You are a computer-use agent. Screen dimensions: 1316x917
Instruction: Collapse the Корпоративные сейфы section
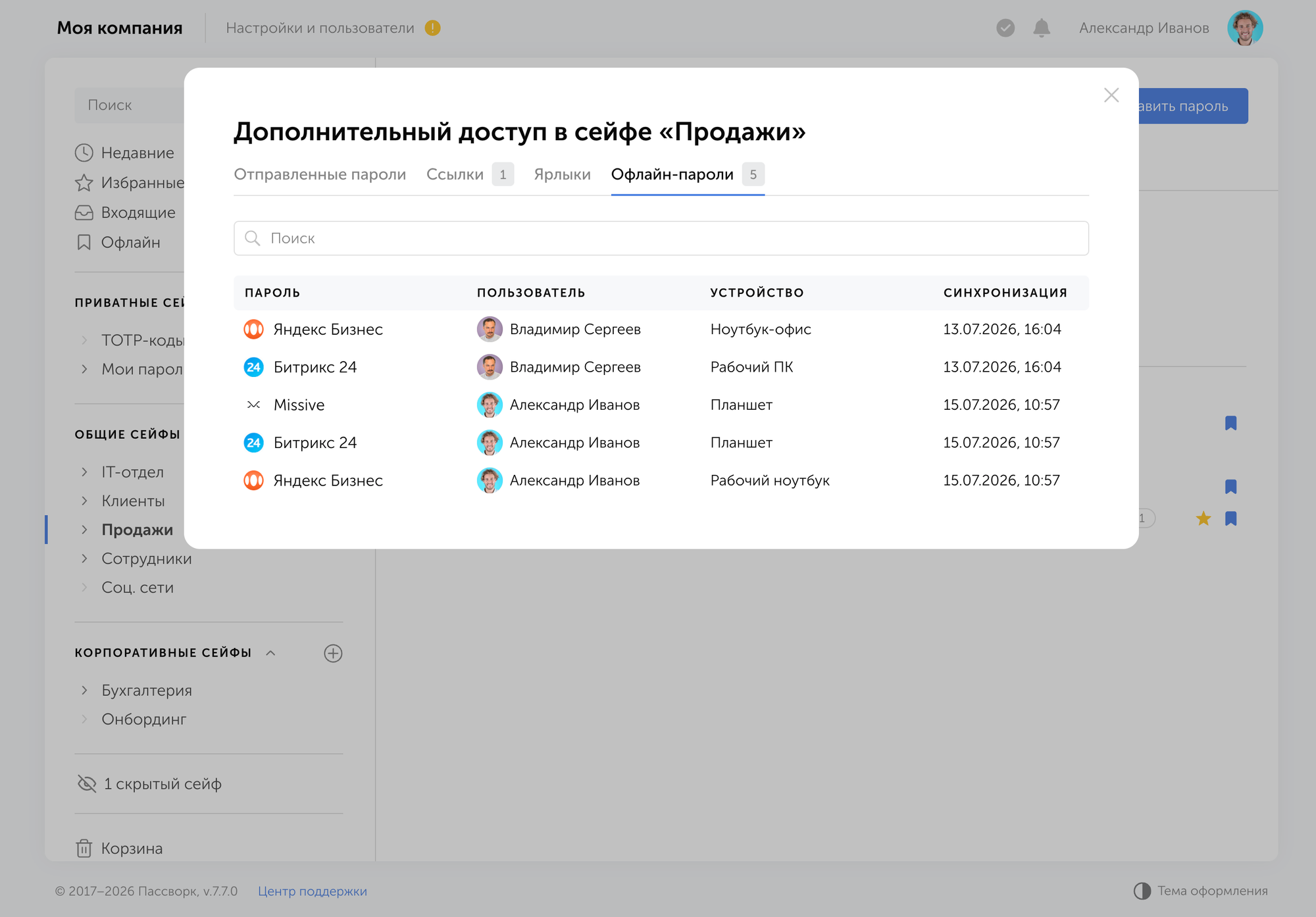click(x=270, y=653)
